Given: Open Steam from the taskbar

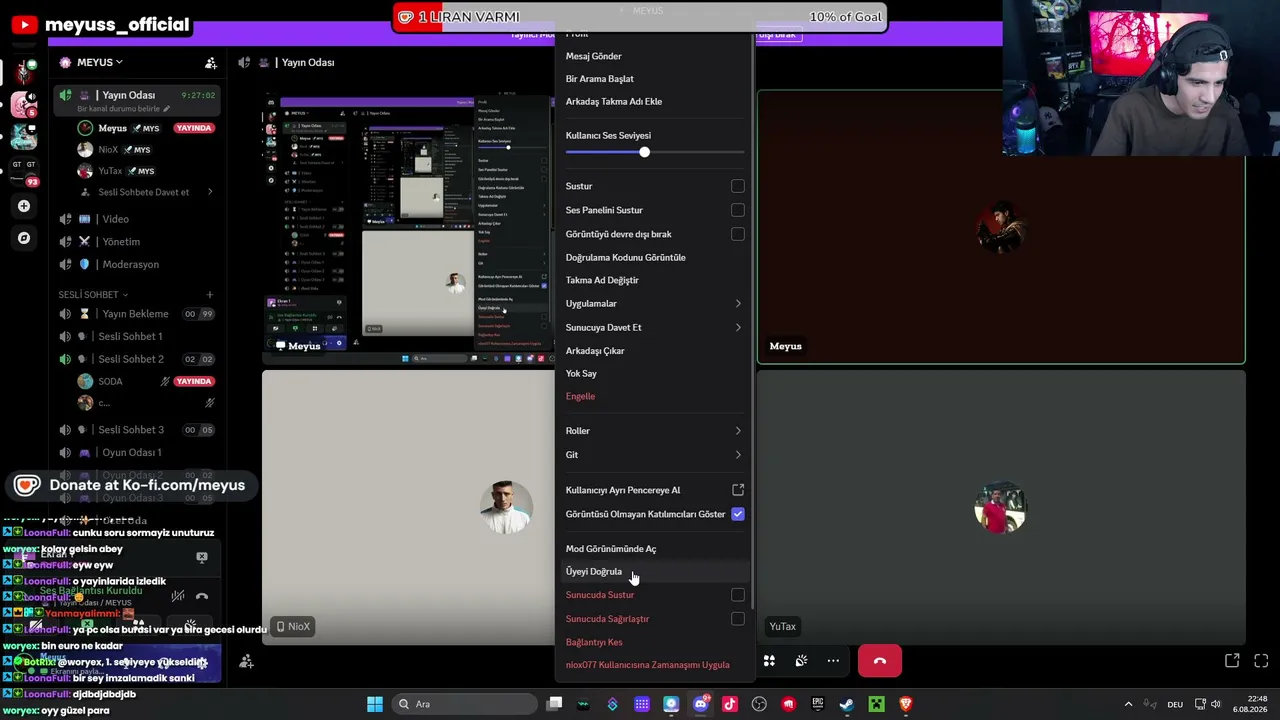Looking at the screenshot, I should (x=847, y=704).
